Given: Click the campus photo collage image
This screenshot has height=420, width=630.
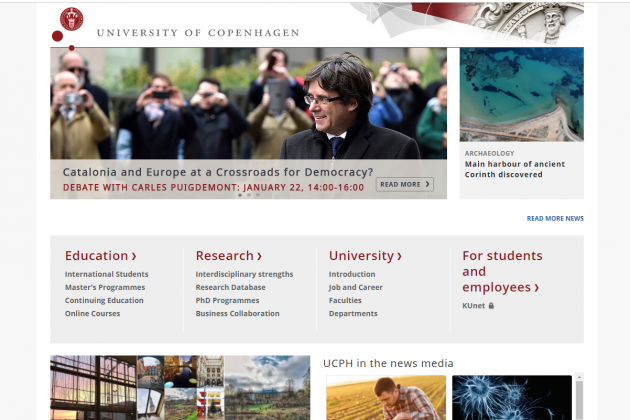Looking at the screenshot, I should (x=180, y=387).
